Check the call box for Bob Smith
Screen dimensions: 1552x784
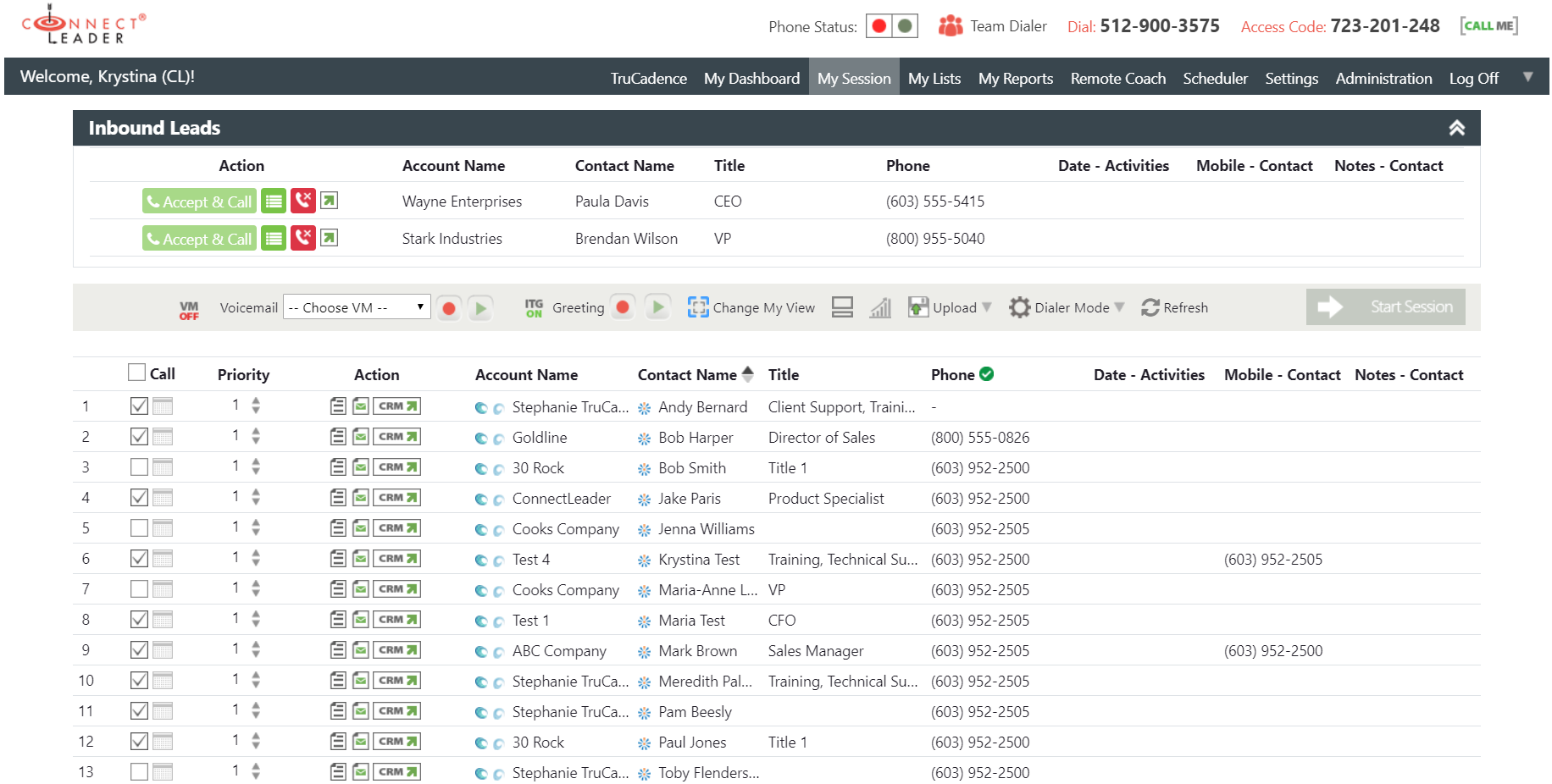click(139, 467)
